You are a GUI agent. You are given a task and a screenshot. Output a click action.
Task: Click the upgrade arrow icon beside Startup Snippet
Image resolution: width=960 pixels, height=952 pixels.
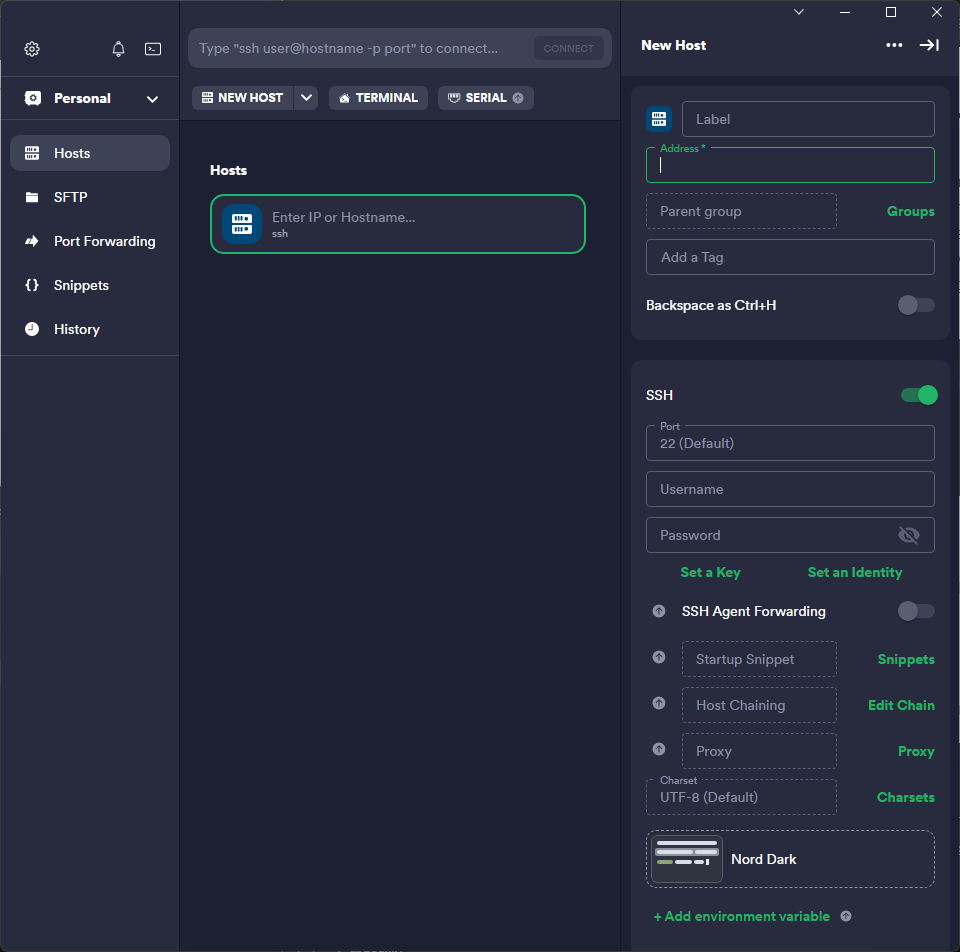pyautogui.click(x=659, y=657)
